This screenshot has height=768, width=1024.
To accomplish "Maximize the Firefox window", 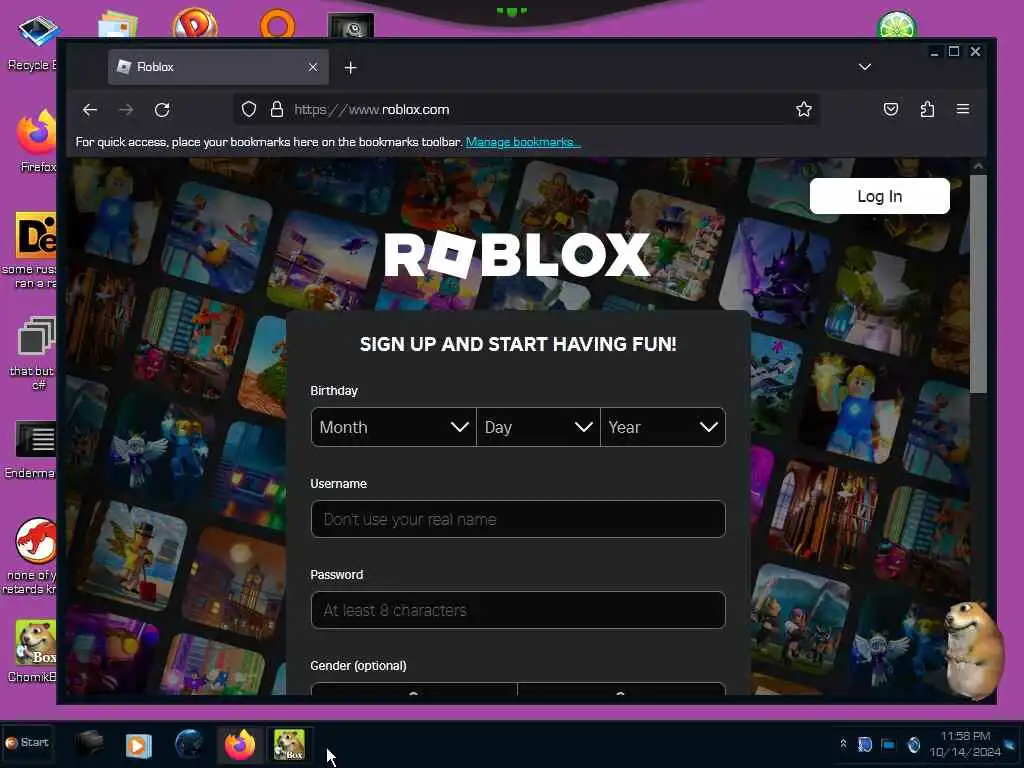I will (x=954, y=52).
